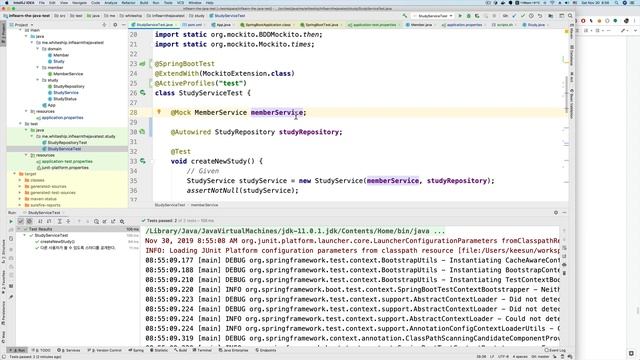Open the Services tool window

pos(69,350)
